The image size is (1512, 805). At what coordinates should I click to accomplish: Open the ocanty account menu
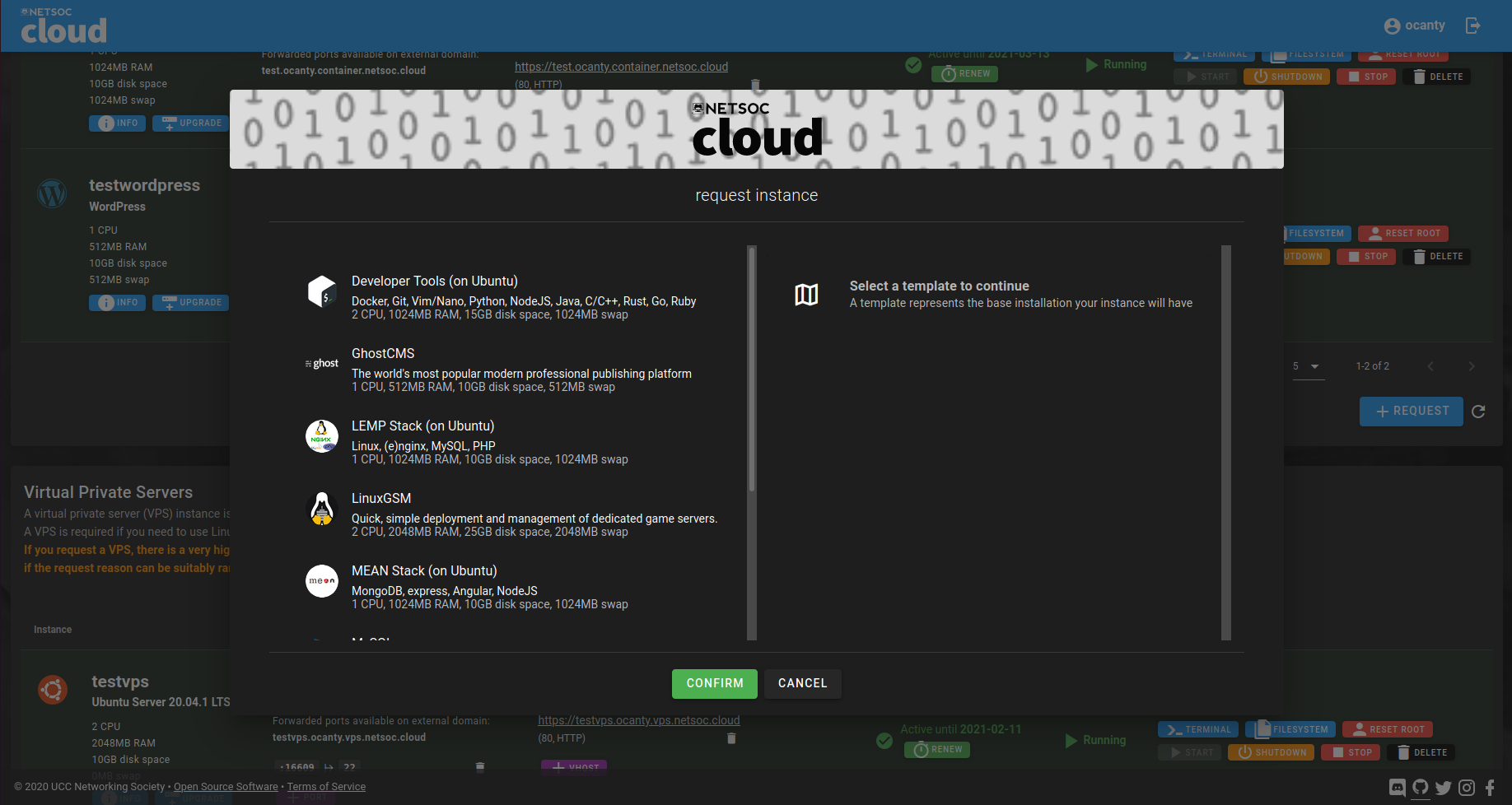point(1415,26)
